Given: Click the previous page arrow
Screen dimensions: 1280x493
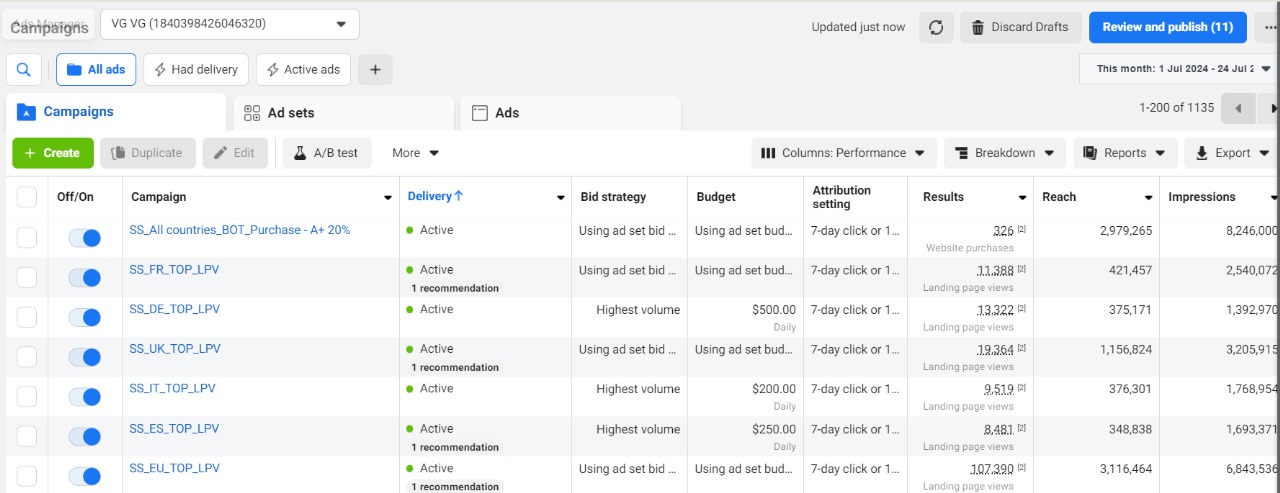Looking at the screenshot, I should pyautogui.click(x=1238, y=108).
